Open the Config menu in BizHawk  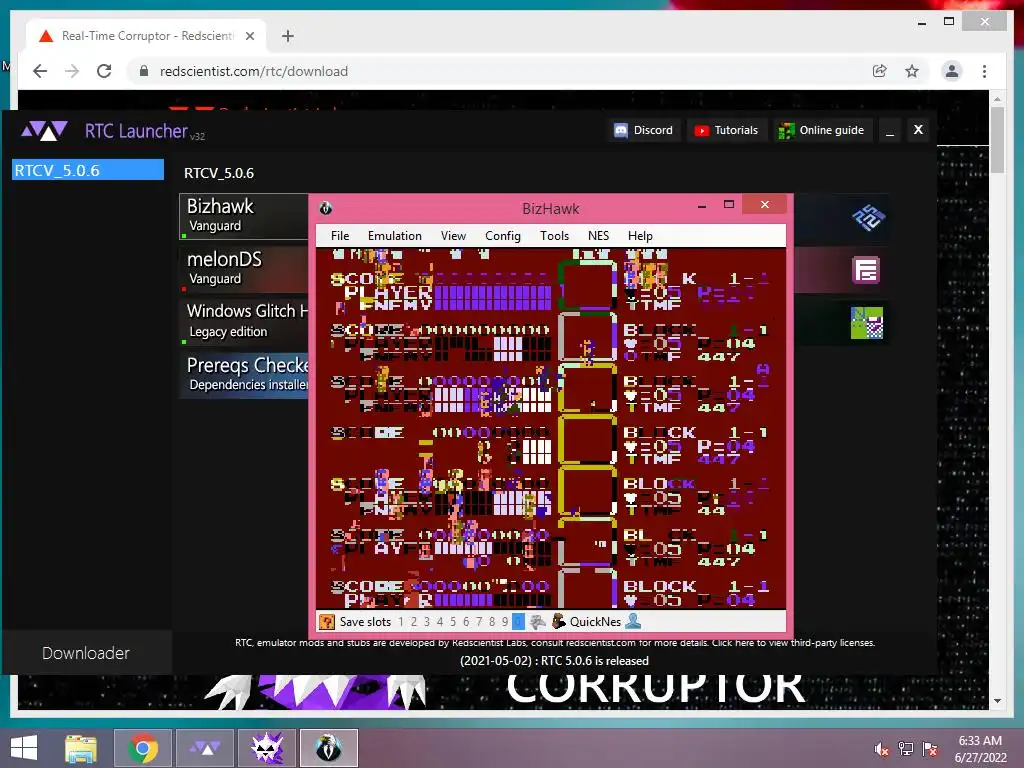[x=503, y=236]
